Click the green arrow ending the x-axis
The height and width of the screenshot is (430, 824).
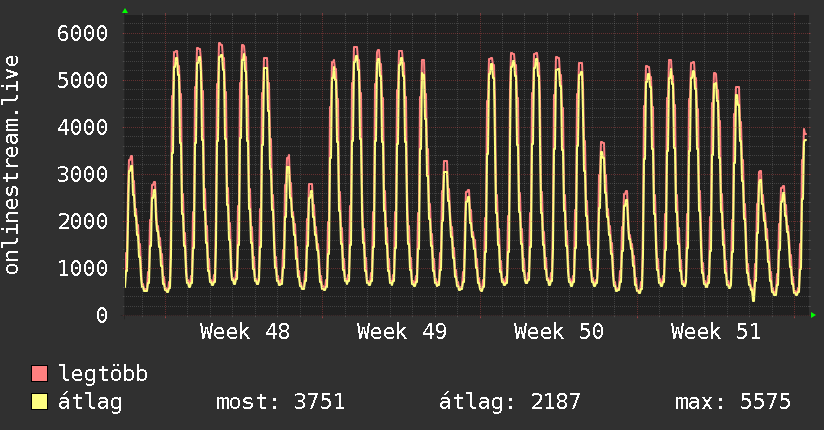(814, 315)
